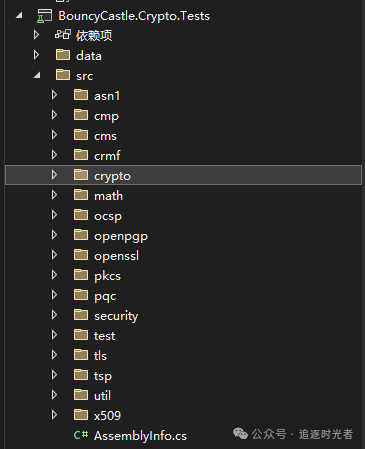Click the 依赖项 dependencies icon
The image size is (365, 449).
pyautogui.click(x=63, y=35)
